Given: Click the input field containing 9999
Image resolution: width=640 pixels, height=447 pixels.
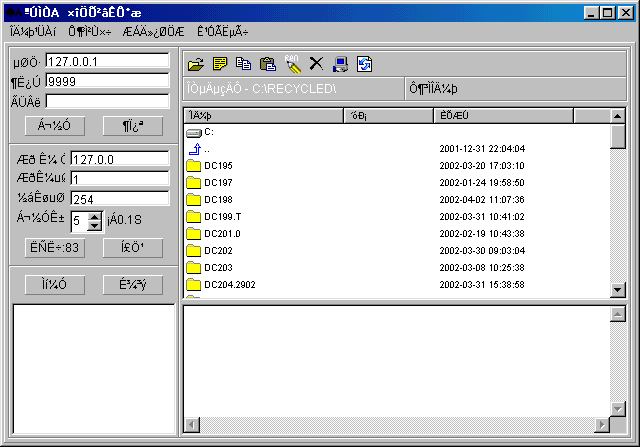Looking at the screenshot, I should point(108,80).
